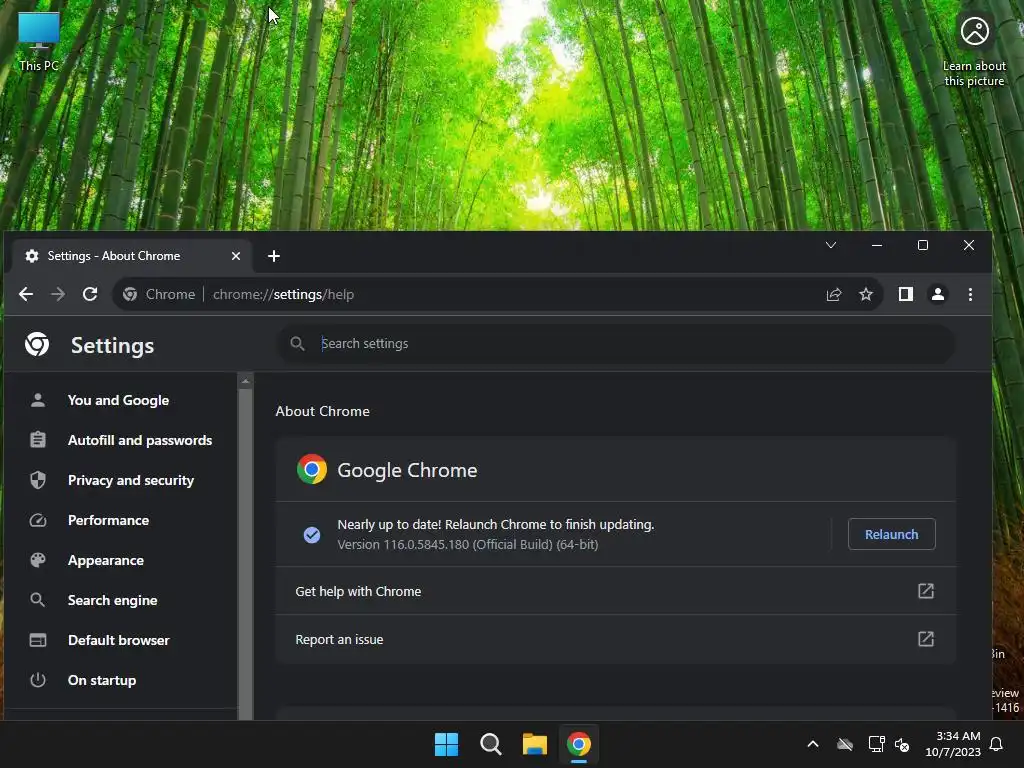The width and height of the screenshot is (1024, 768).
Task: Open the Chrome profile avatar menu
Action: 938,295
